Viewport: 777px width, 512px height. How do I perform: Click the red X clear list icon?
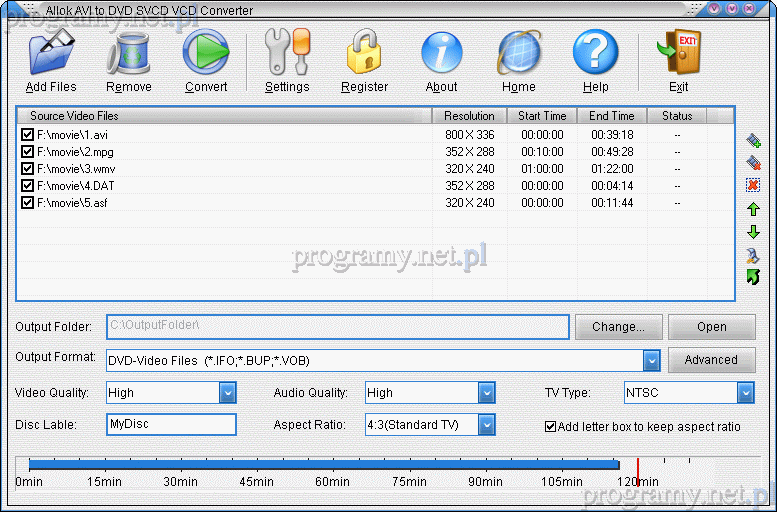pyautogui.click(x=753, y=185)
